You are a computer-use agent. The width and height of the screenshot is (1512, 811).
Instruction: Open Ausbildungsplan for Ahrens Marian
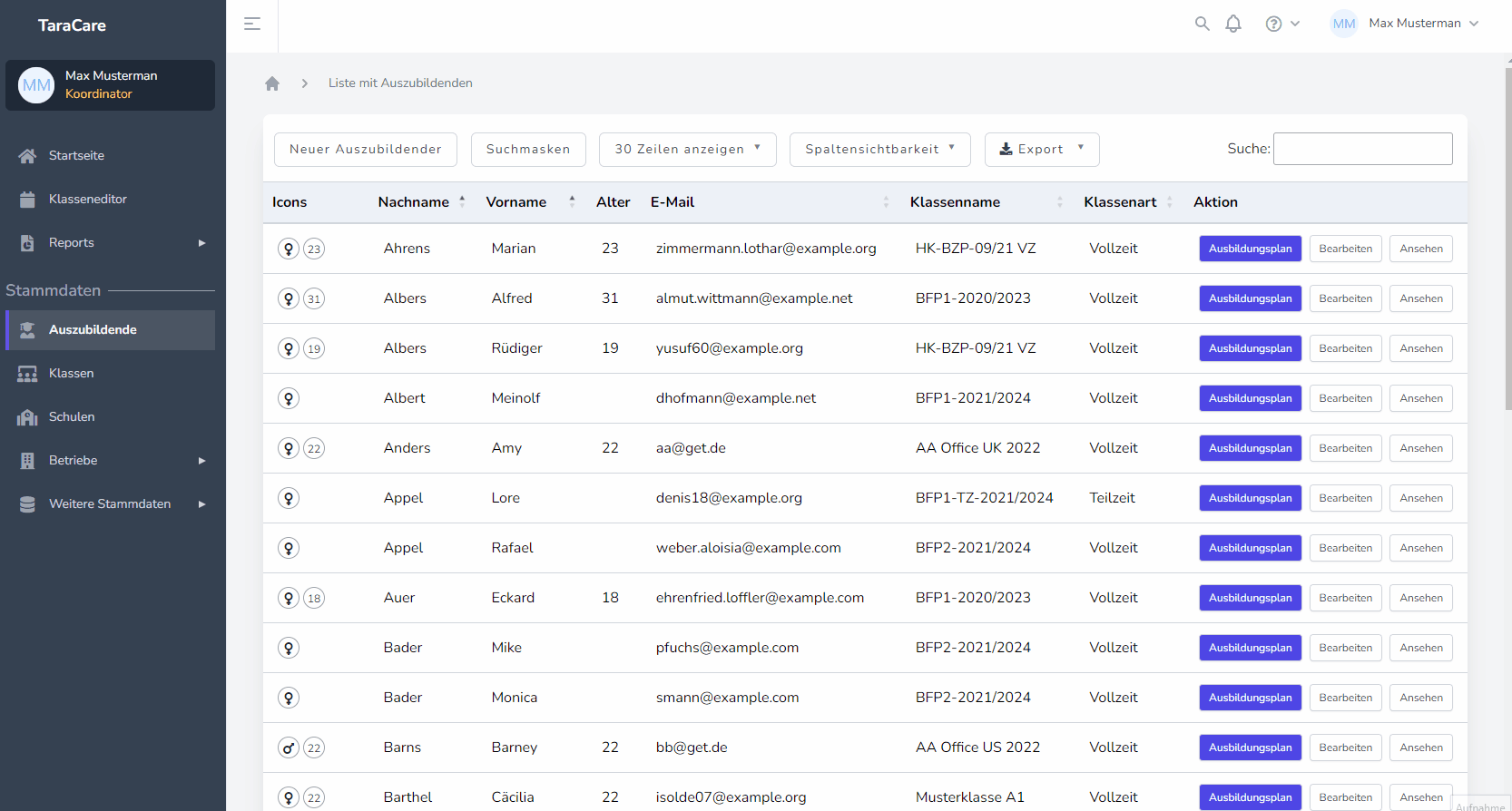1251,249
